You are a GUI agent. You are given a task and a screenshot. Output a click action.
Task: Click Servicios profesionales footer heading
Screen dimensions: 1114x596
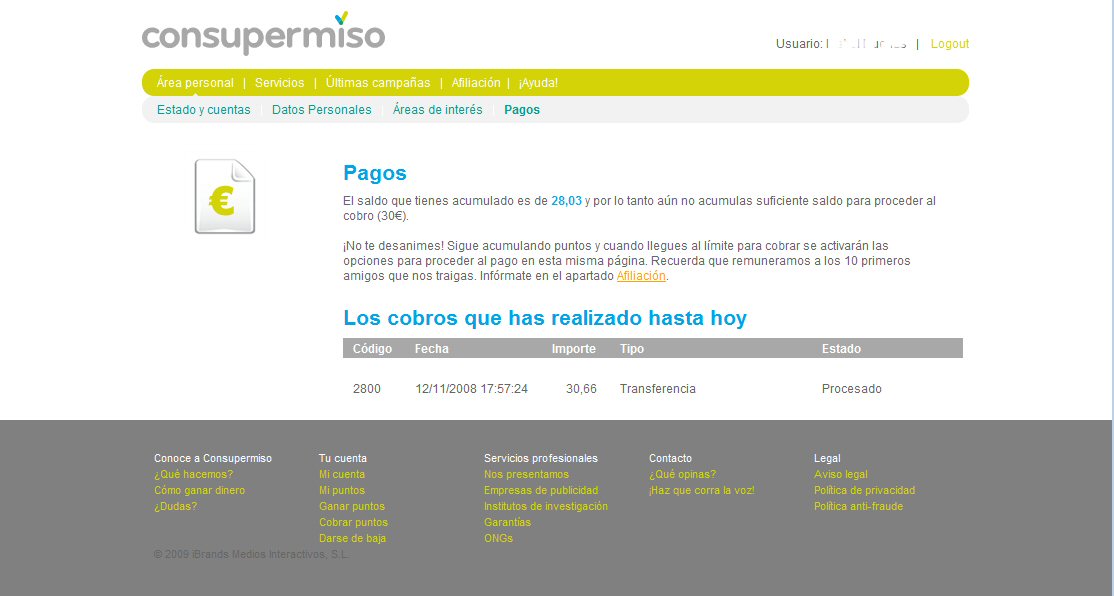[541, 458]
